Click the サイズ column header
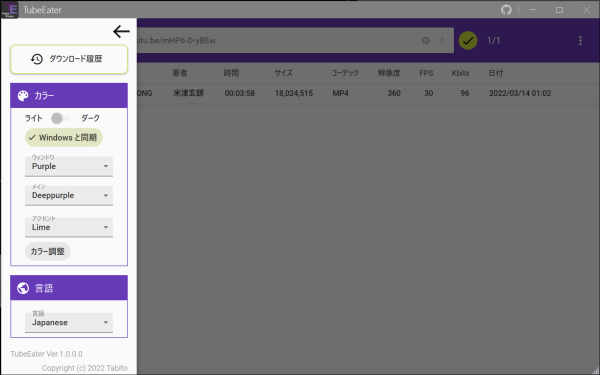The height and width of the screenshot is (375, 600). coord(284,73)
